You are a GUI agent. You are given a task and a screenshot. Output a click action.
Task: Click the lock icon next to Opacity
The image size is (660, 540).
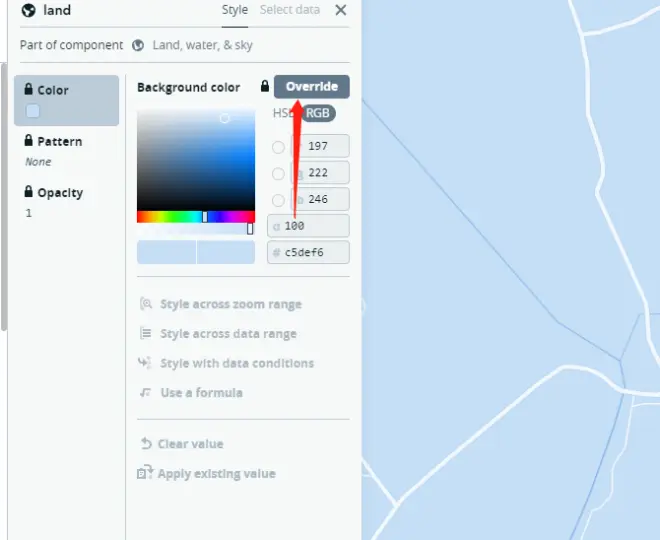point(28,192)
